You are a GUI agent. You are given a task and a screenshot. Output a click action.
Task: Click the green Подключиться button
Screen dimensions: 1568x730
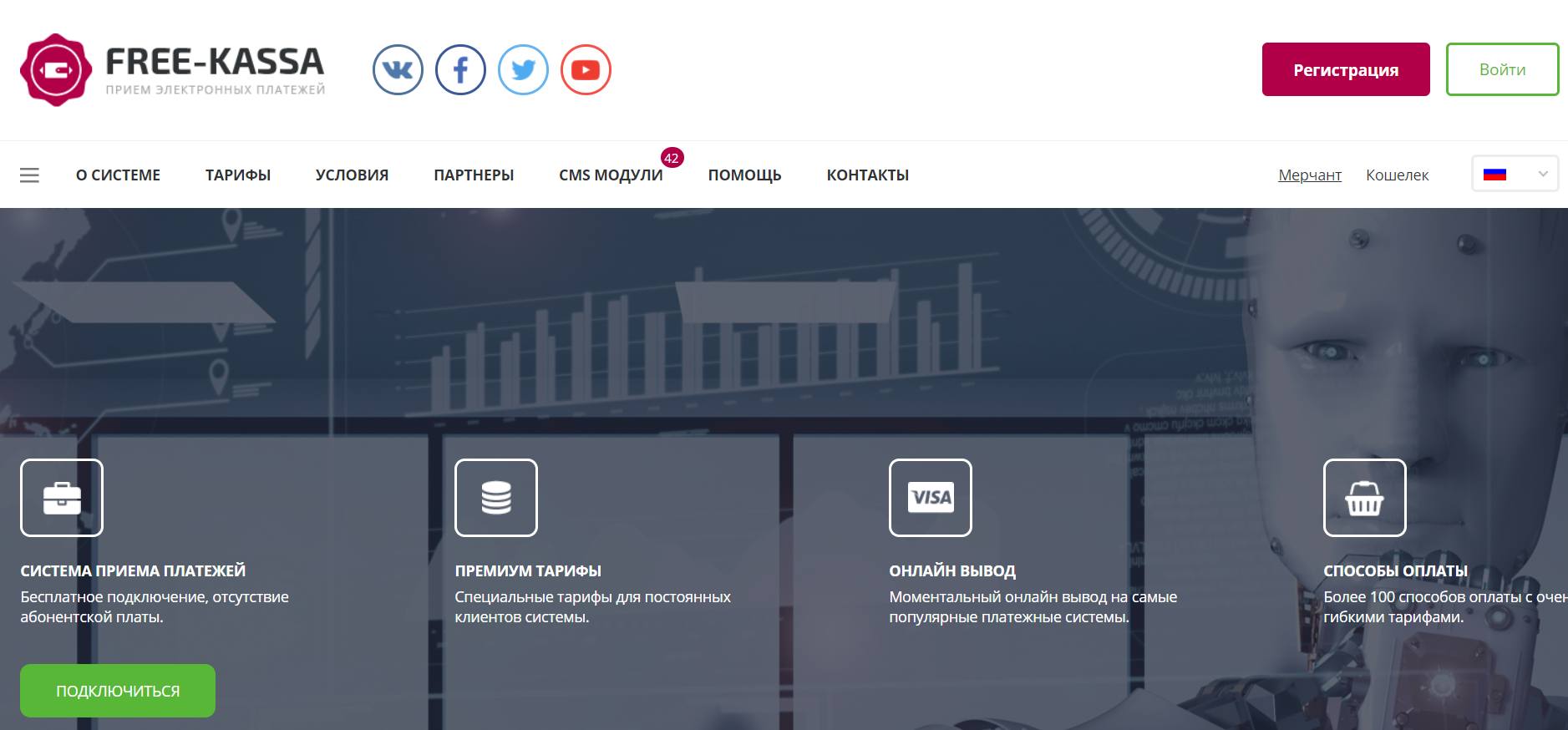(118, 691)
